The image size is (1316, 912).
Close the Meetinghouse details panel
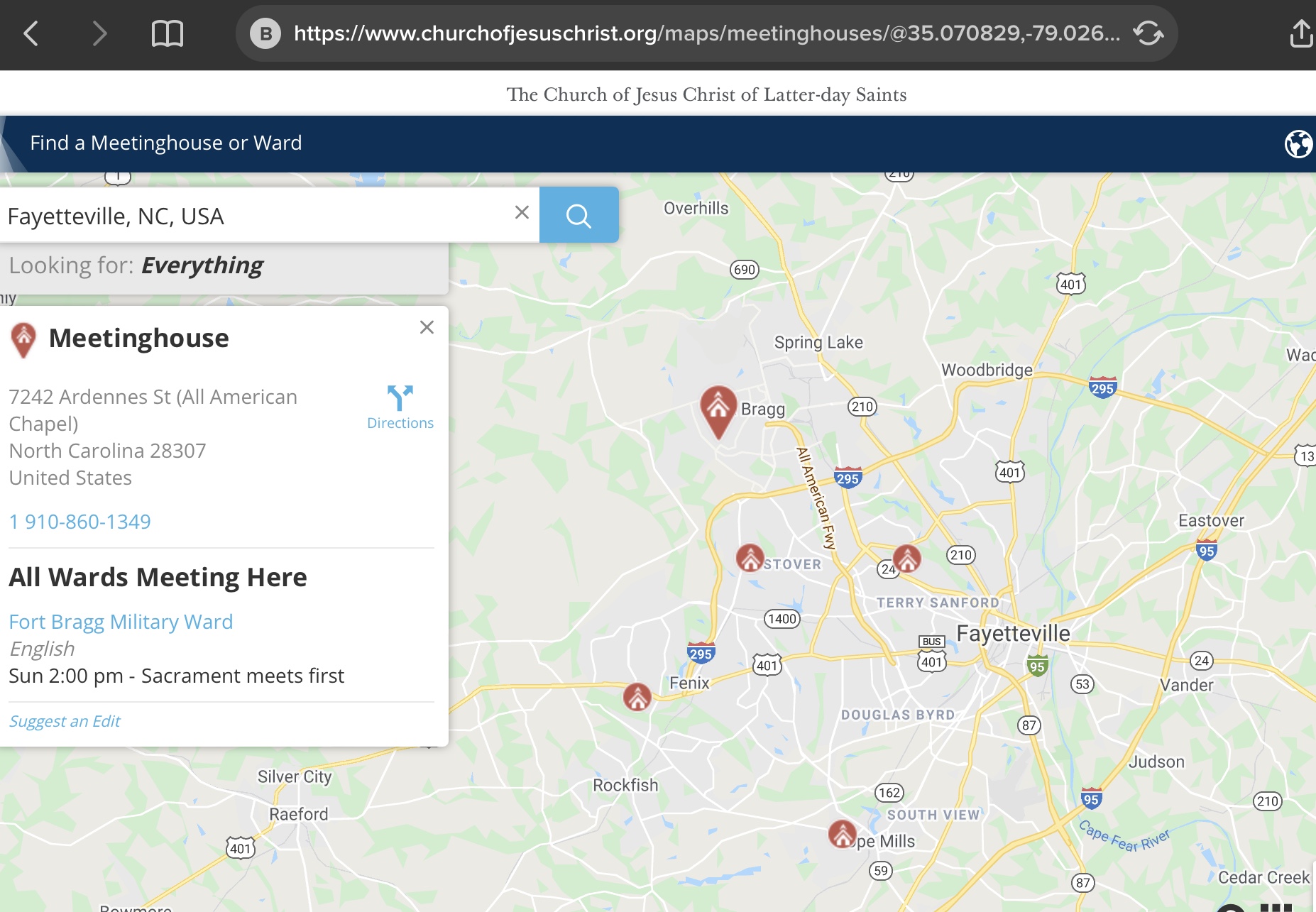(427, 327)
